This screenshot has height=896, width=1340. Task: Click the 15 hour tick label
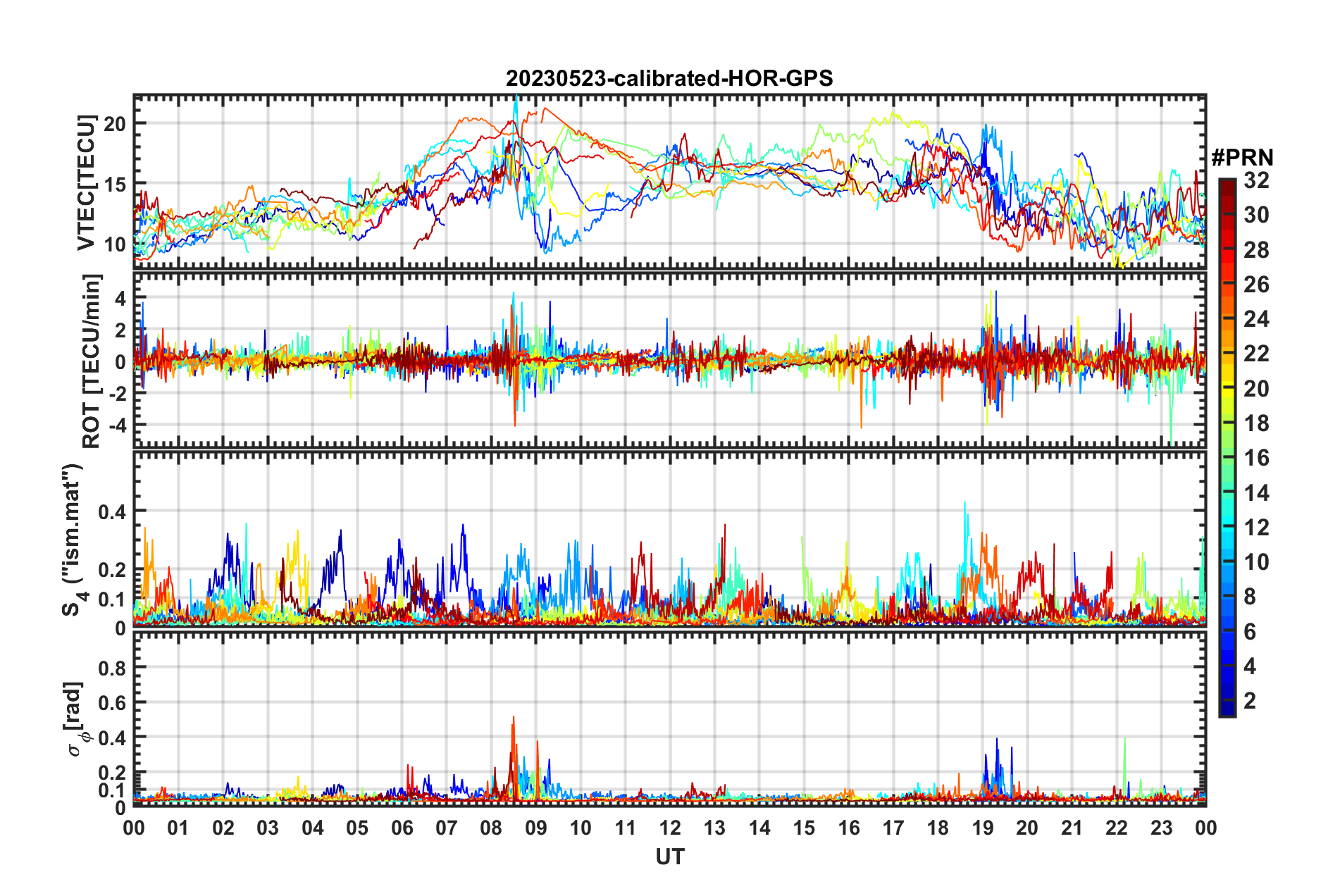pos(804,828)
